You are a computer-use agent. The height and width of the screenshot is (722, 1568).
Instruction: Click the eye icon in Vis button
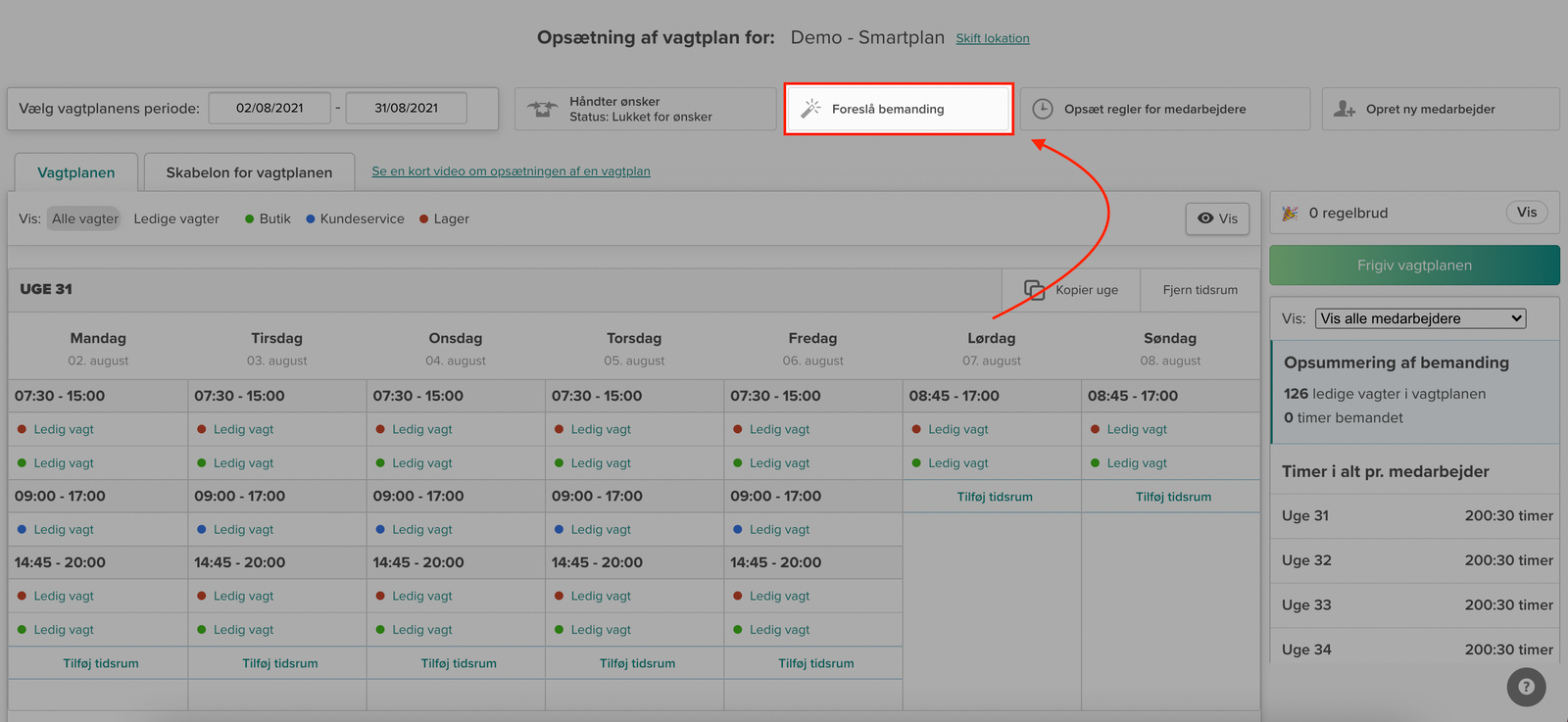[1205, 218]
